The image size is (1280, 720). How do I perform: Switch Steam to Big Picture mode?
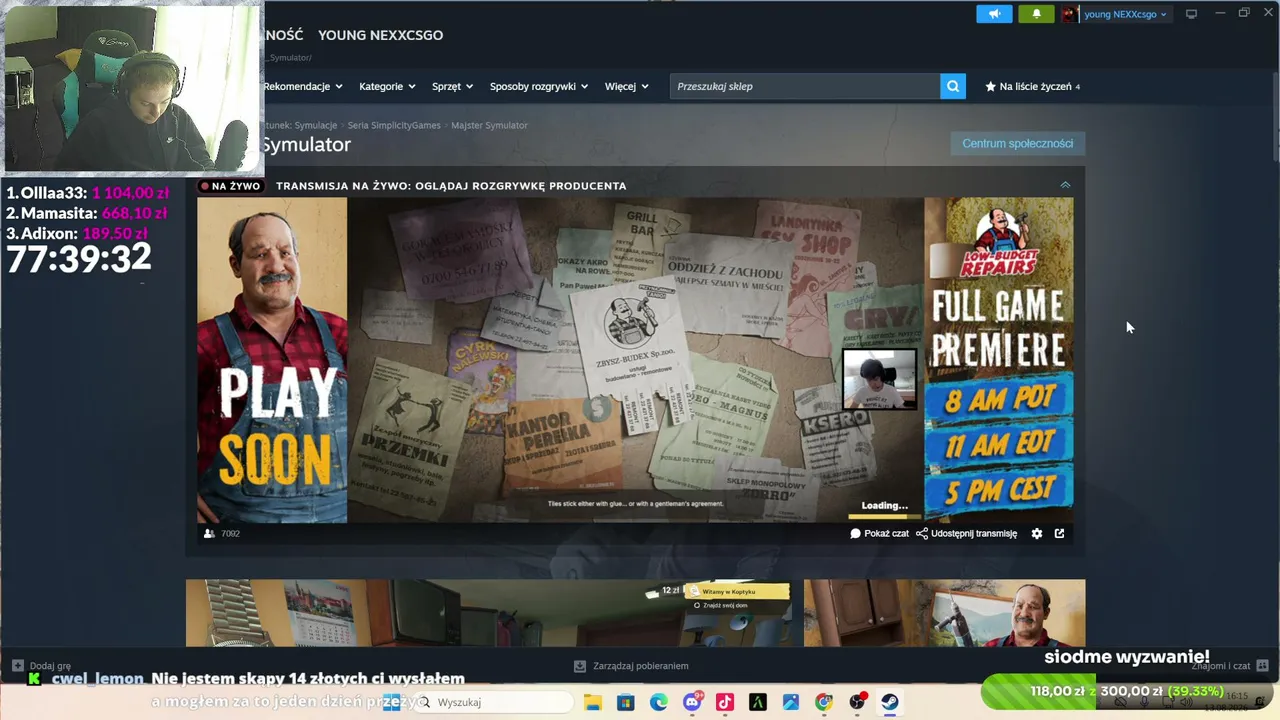1191,14
